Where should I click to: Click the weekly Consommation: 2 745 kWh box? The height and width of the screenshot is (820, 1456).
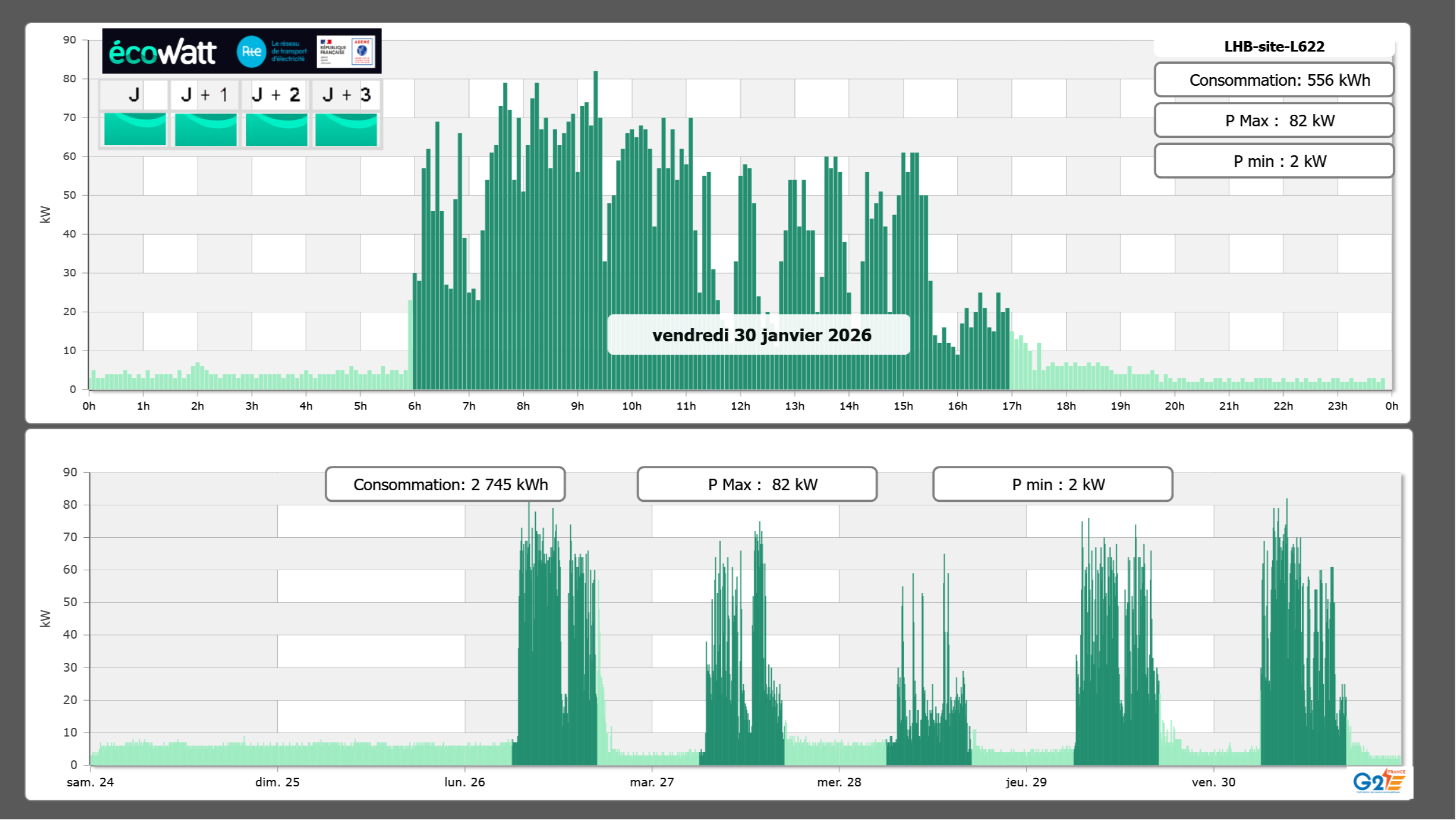445,484
